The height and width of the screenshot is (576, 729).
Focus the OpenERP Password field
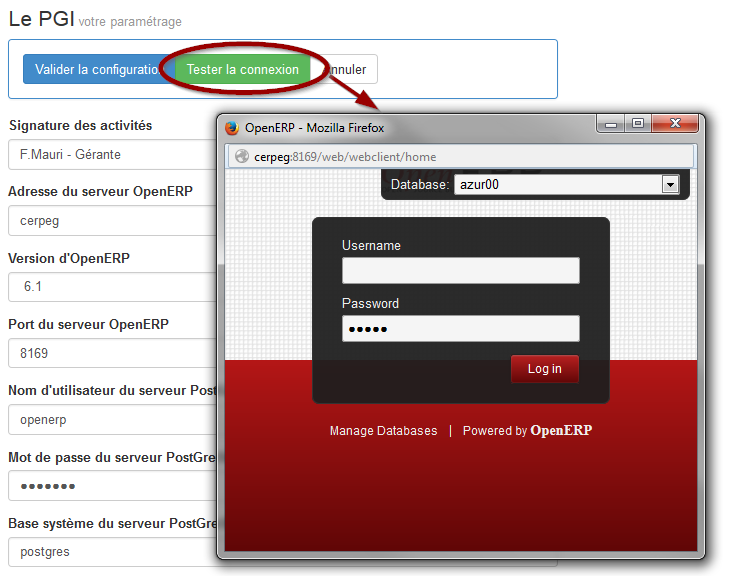click(x=461, y=329)
